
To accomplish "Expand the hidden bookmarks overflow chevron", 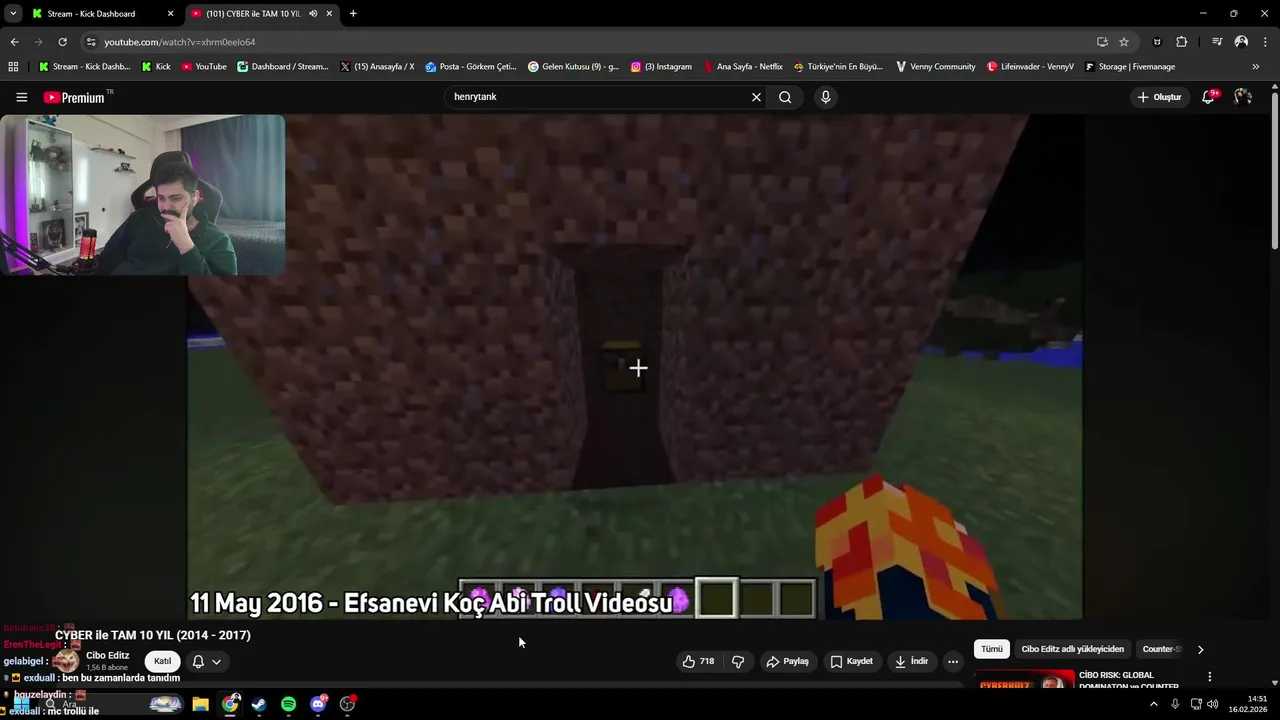I will coord(1256,67).
